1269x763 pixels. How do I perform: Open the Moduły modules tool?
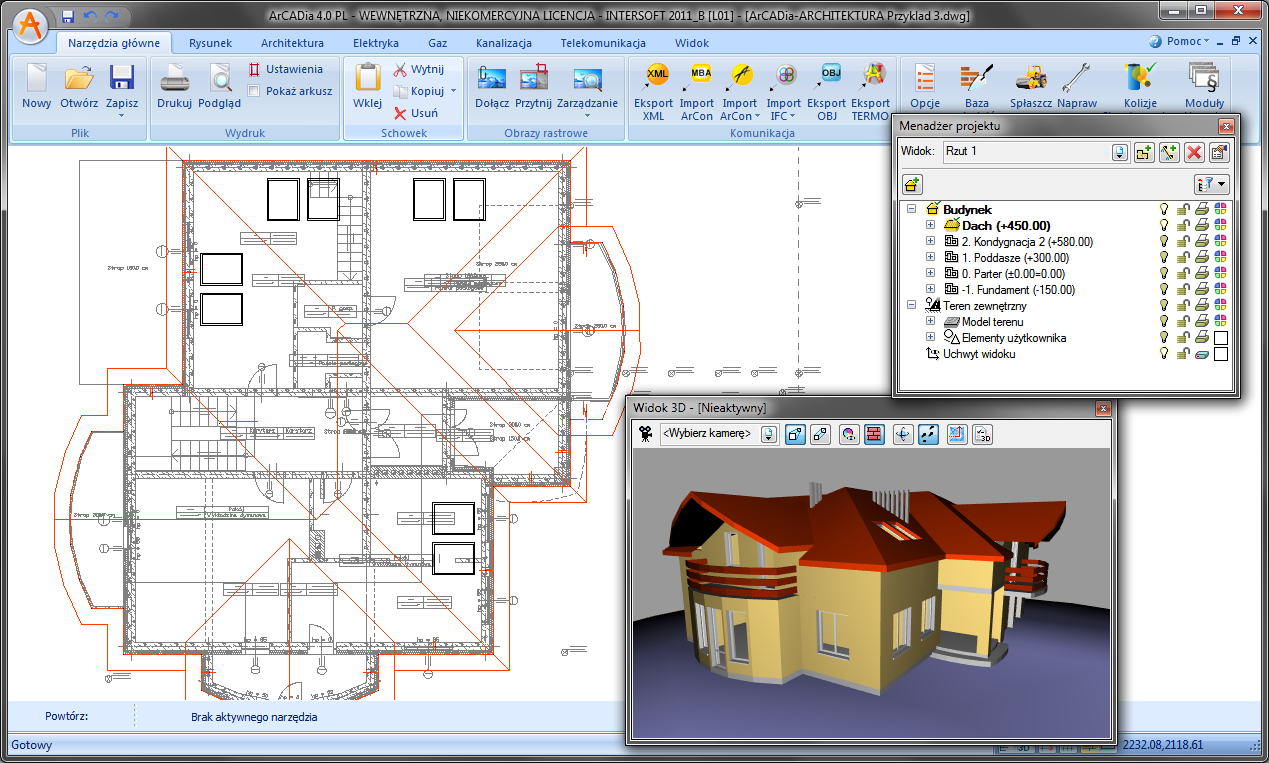click(1204, 87)
